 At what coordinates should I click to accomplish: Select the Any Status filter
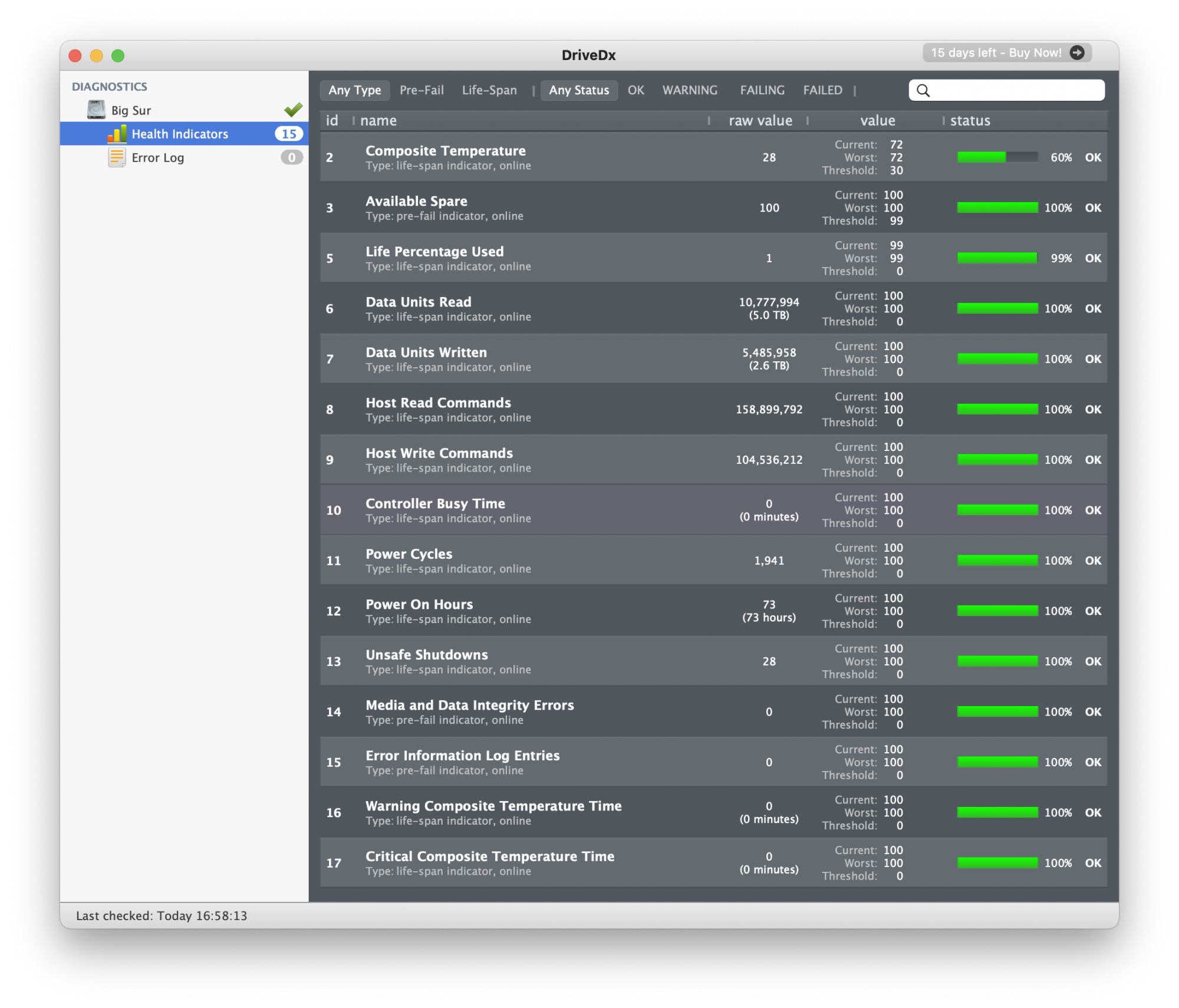[579, 90]
